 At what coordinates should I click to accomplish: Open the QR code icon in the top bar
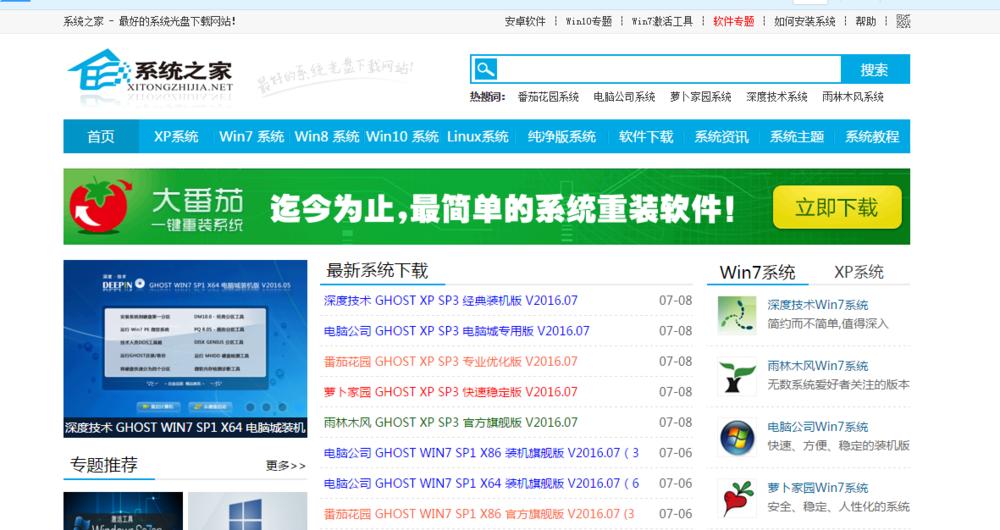(x=903, y=21)
